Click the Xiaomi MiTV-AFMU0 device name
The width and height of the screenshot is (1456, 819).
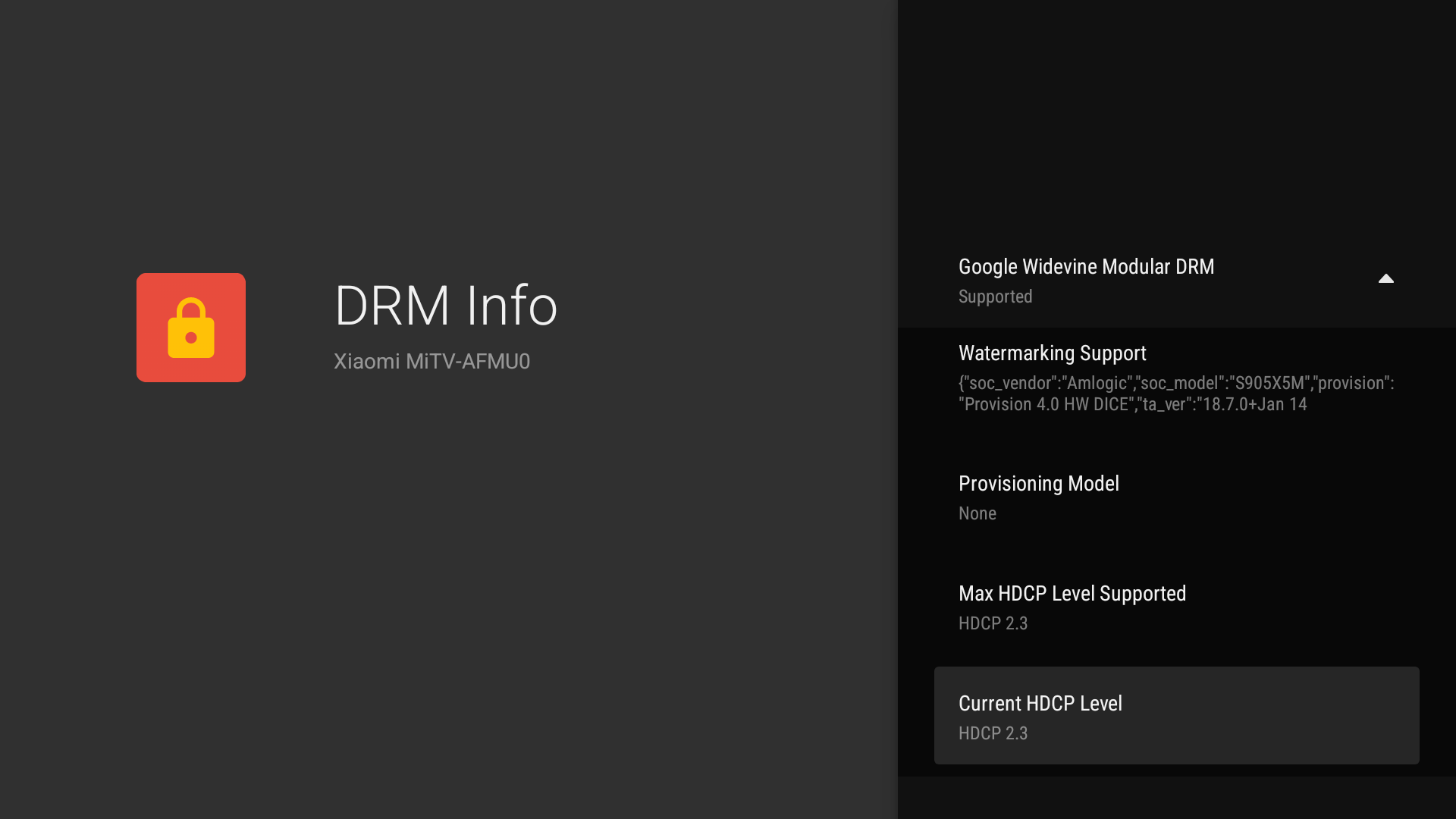point(431,362)
